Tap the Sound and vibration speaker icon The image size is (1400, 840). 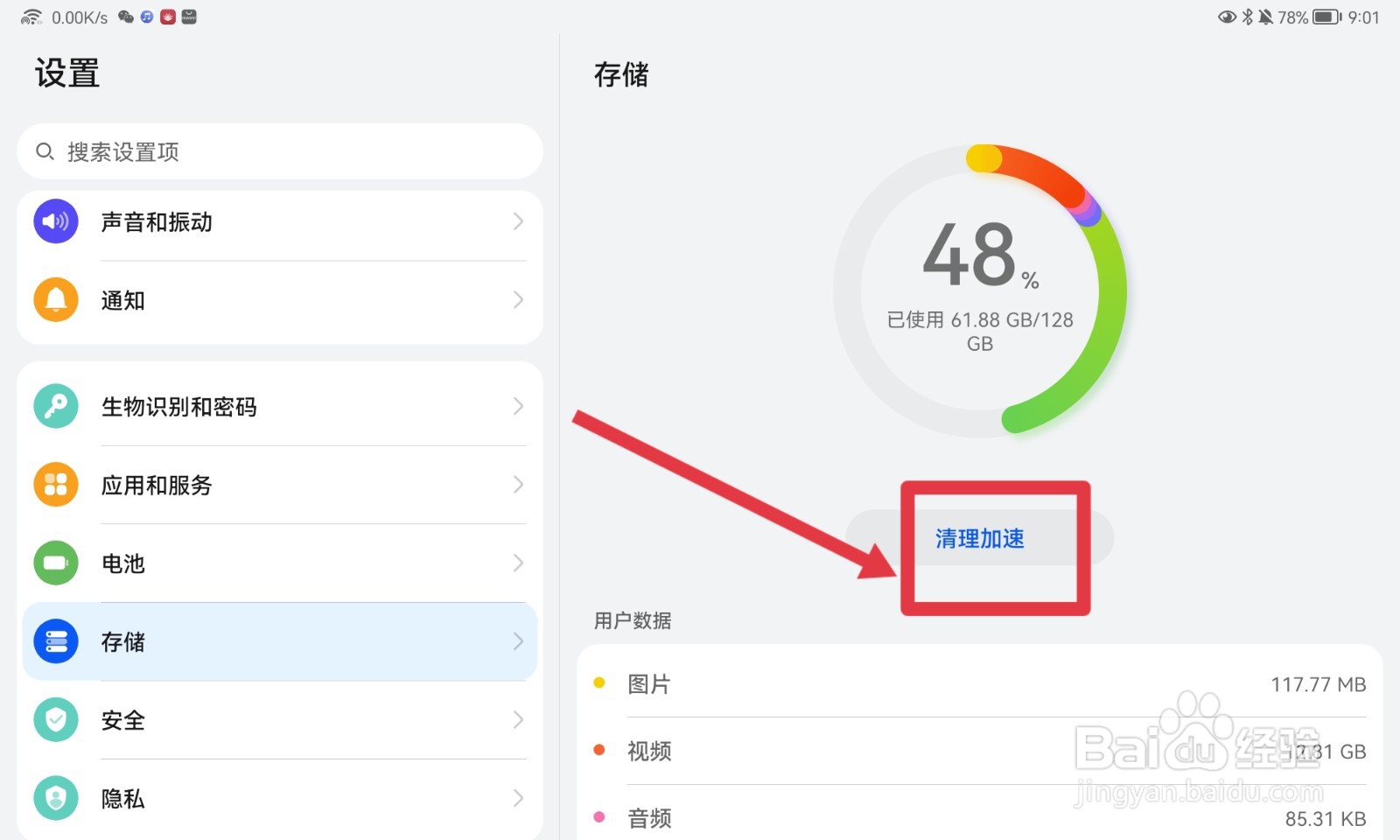(x=56, y=221)
